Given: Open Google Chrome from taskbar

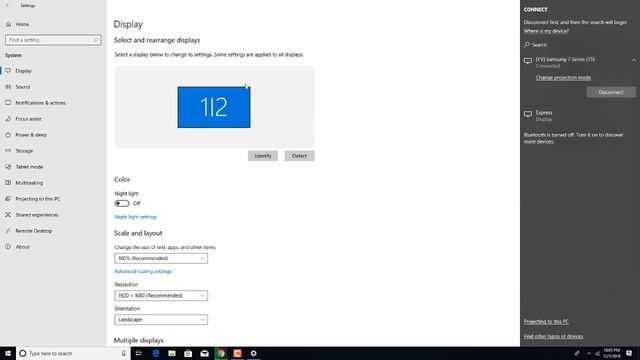Looking at the screenshot, I should pos(221,353).
